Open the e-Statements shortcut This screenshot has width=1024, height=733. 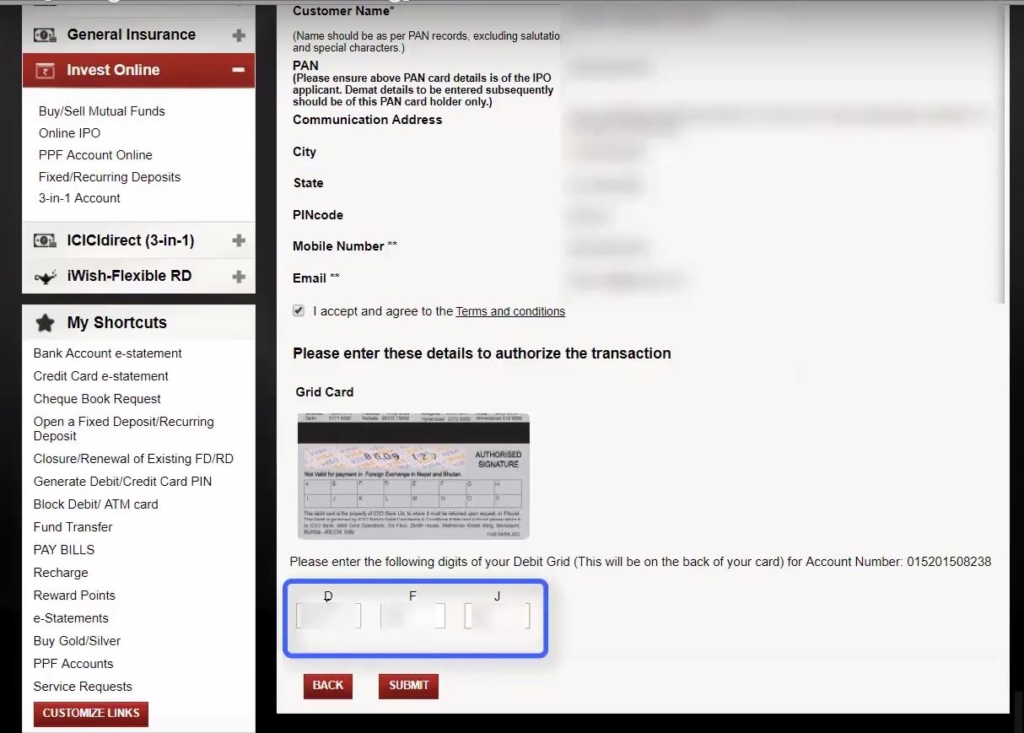tap(71, 618)
